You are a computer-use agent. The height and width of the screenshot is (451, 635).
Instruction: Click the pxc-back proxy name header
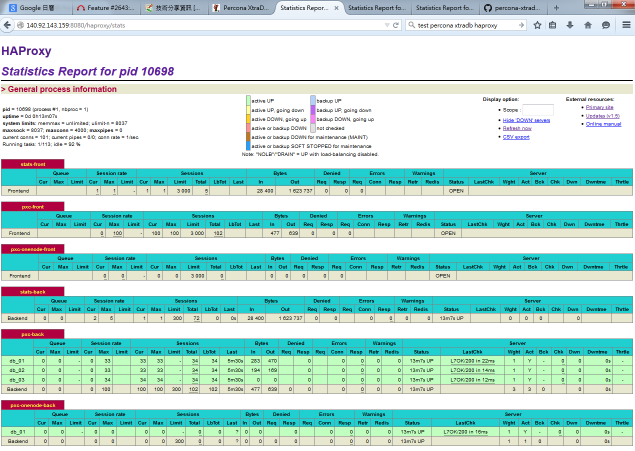(33, 334)
